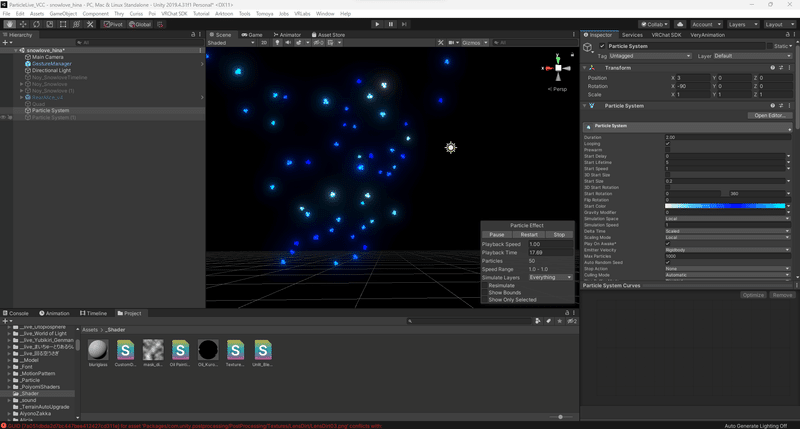Toggle the Static checkbox
800x429 pixels.
click(770, 46)
